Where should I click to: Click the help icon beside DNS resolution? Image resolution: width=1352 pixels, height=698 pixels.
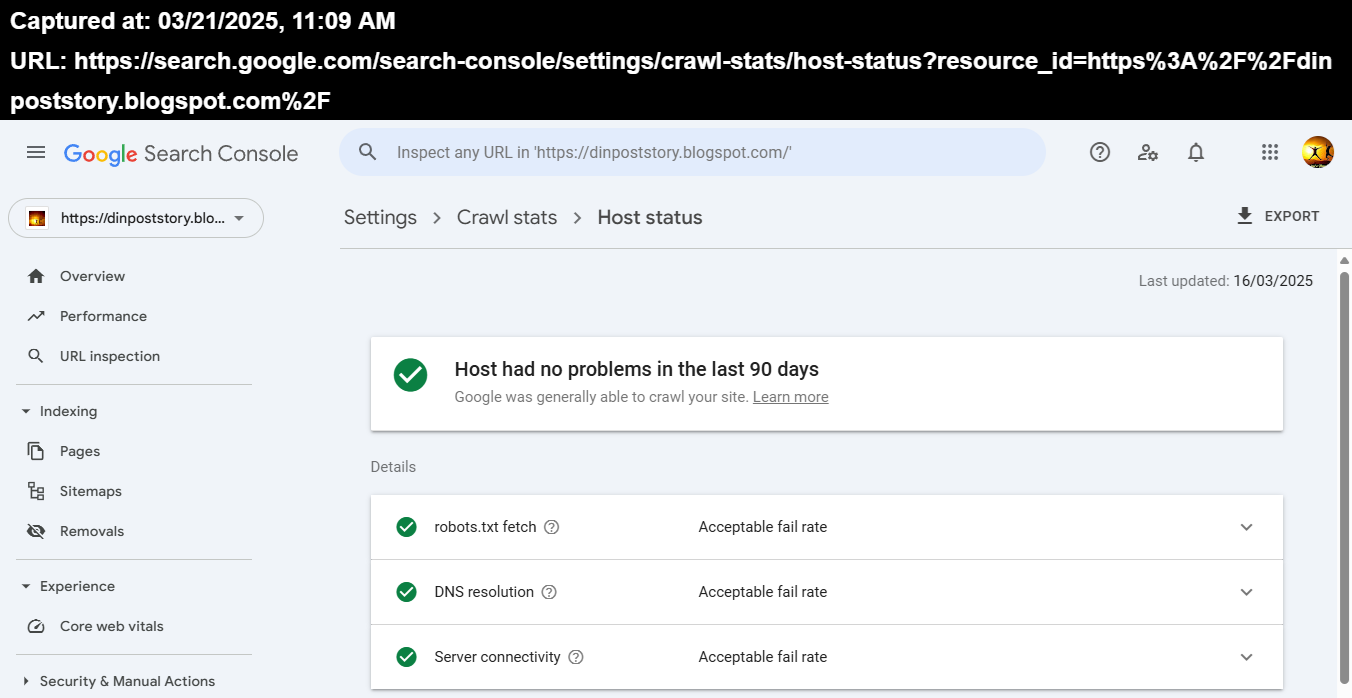549,592
